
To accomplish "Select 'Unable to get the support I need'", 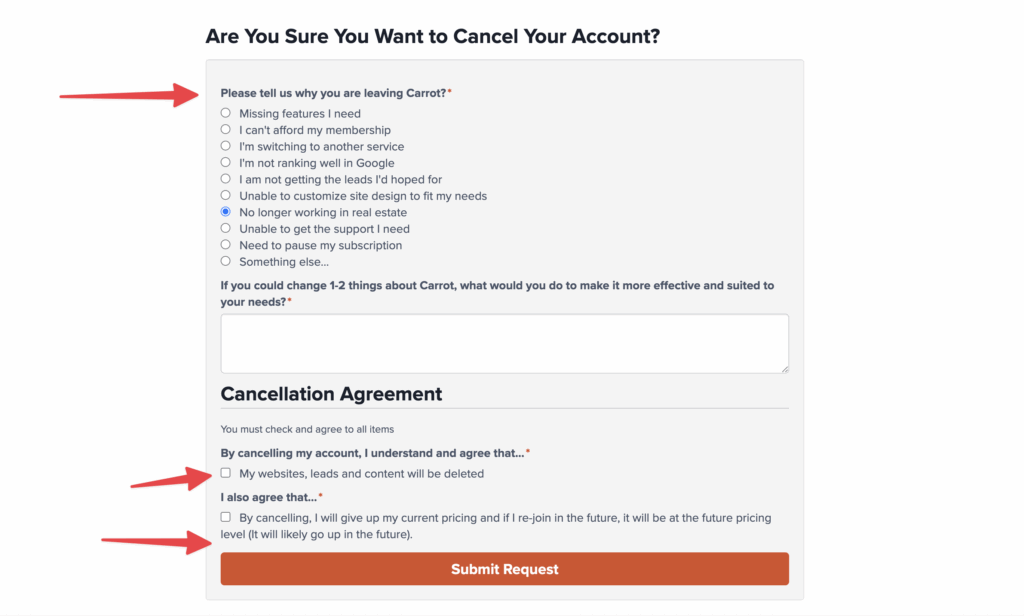I will (x=226, y=228).
